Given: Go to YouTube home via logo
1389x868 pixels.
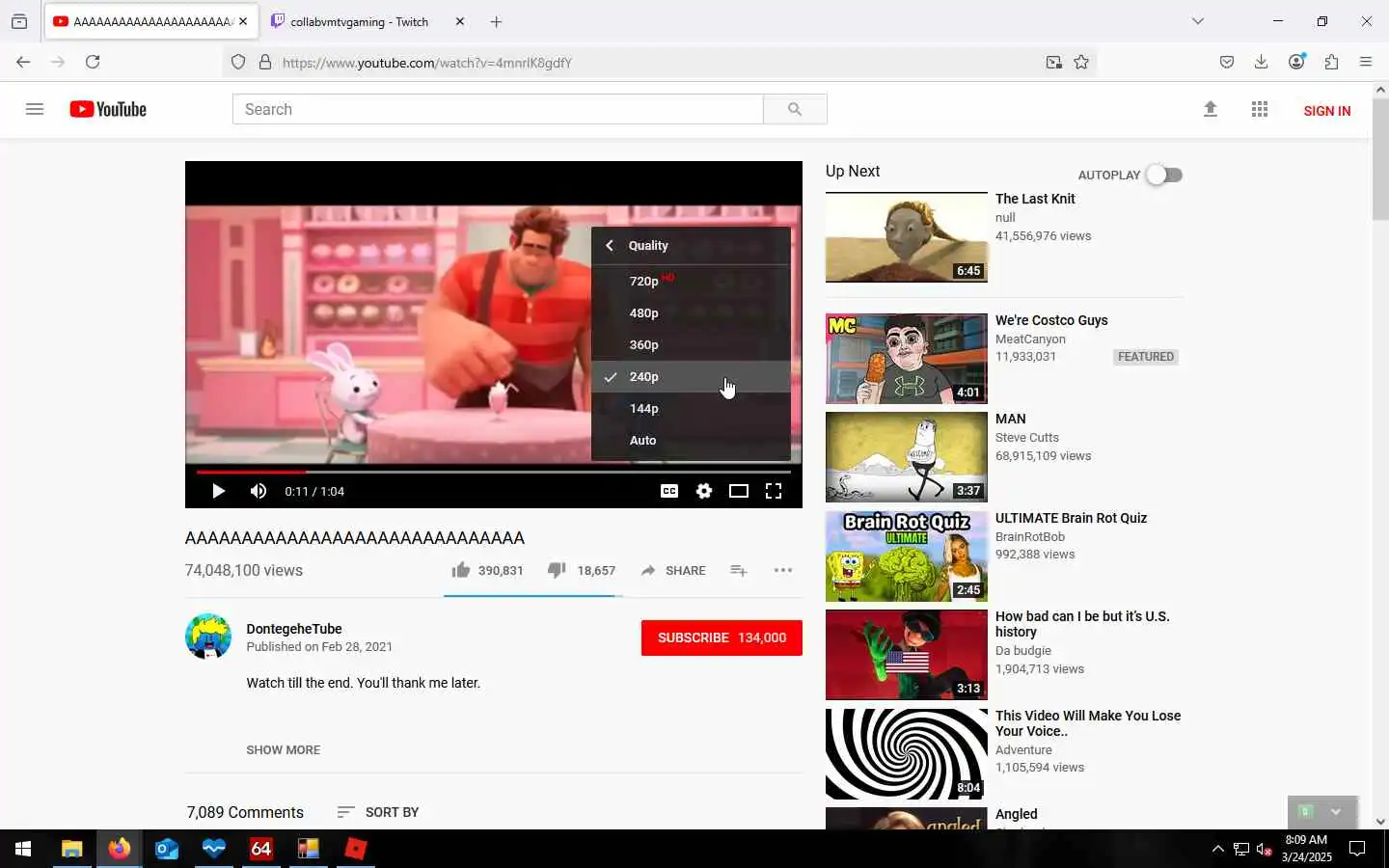Looking at the screenshot, I should click(x=108, y=109).
